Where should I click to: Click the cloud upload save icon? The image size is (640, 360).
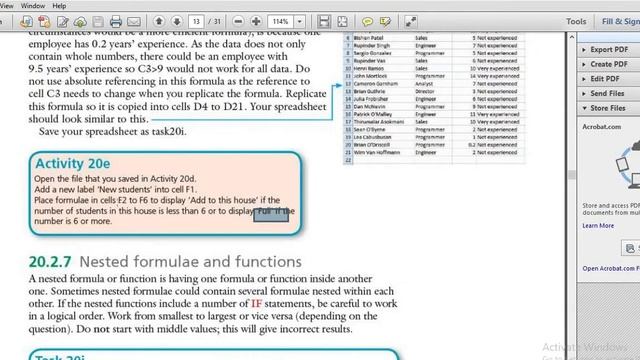80,22
